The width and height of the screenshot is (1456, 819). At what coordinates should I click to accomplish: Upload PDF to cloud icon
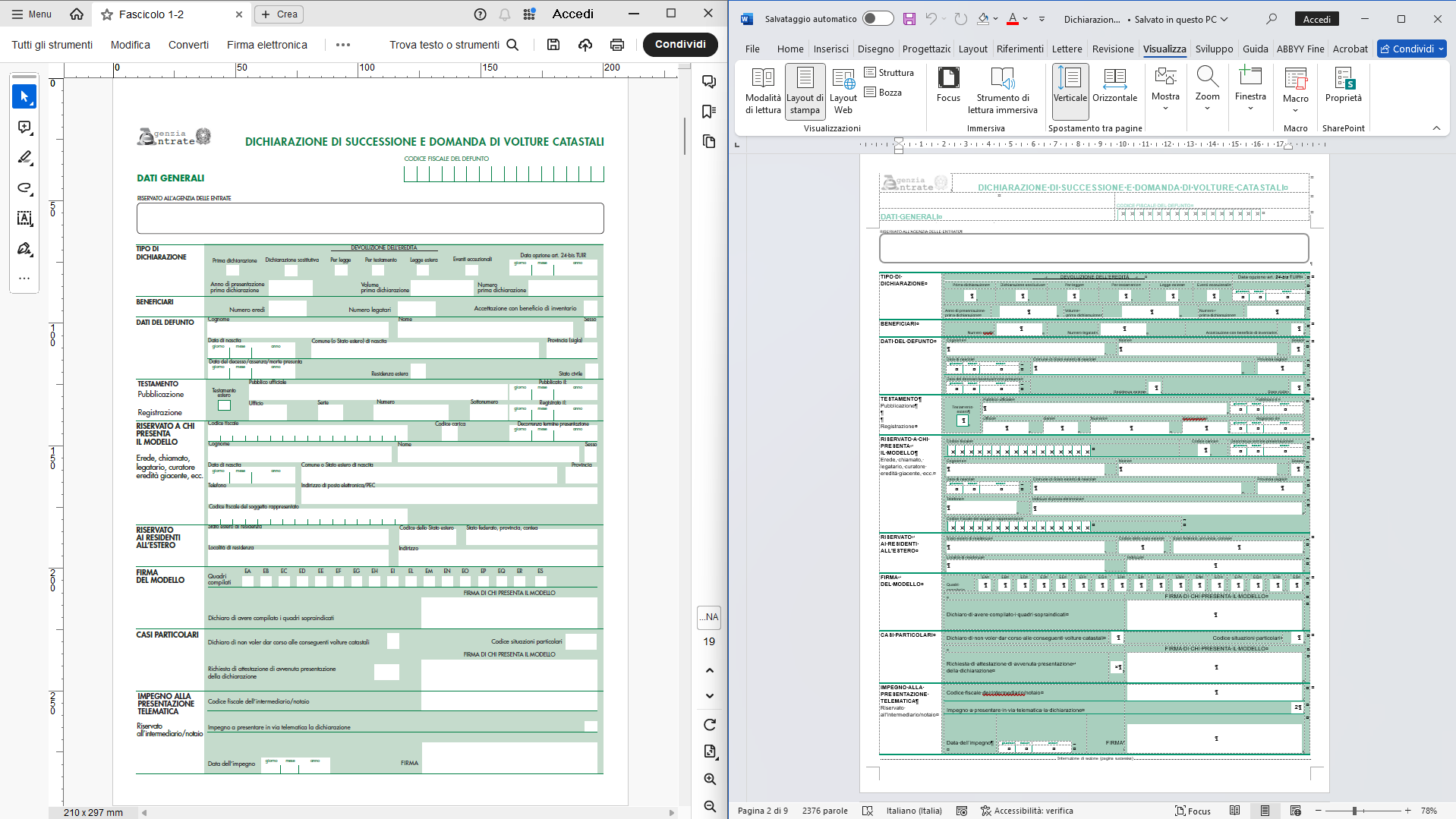coord(585,45)
